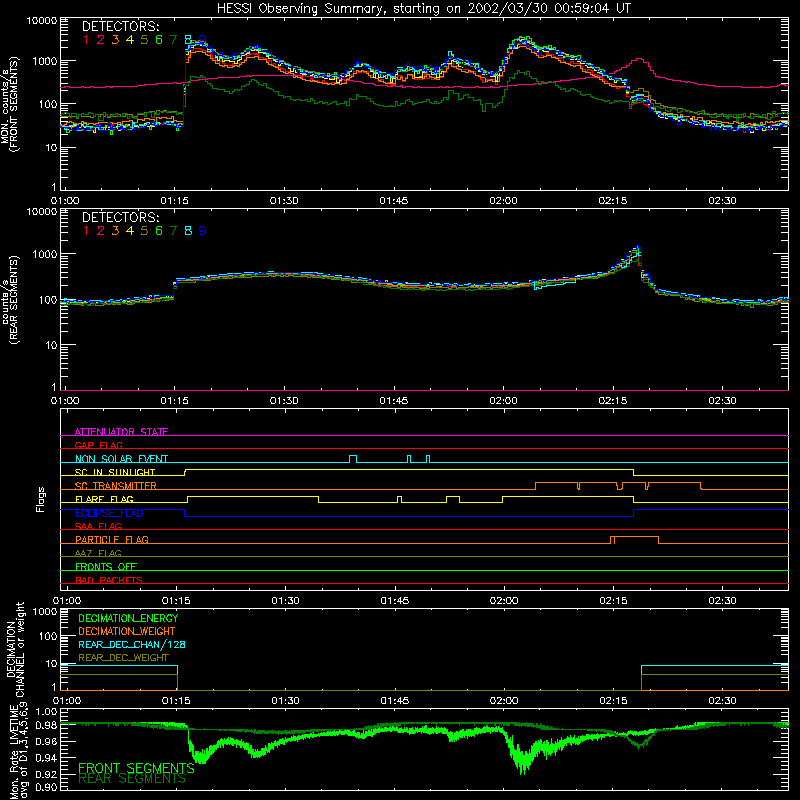The image size is (800, 800).
Task: Select cyan detector 8 in top panel legend
Action: [188, 40]
